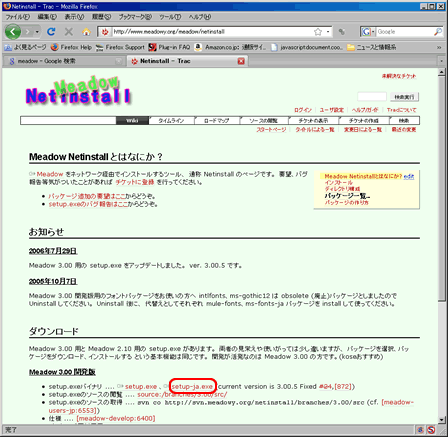The image size is (448, 437).
Task: Open the ヘルプ/ガイド link
Action: click(x=365, y=110)
